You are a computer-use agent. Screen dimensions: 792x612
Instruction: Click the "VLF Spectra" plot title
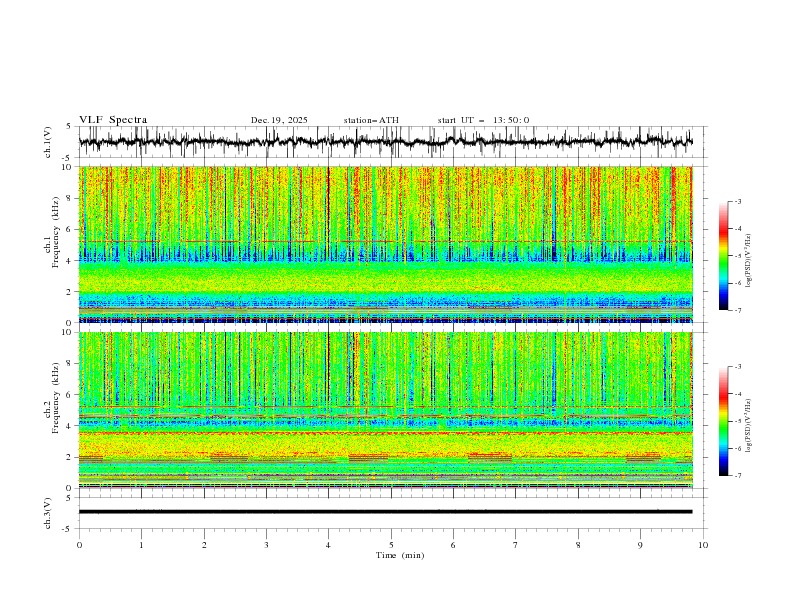click(x=113, y=120)
